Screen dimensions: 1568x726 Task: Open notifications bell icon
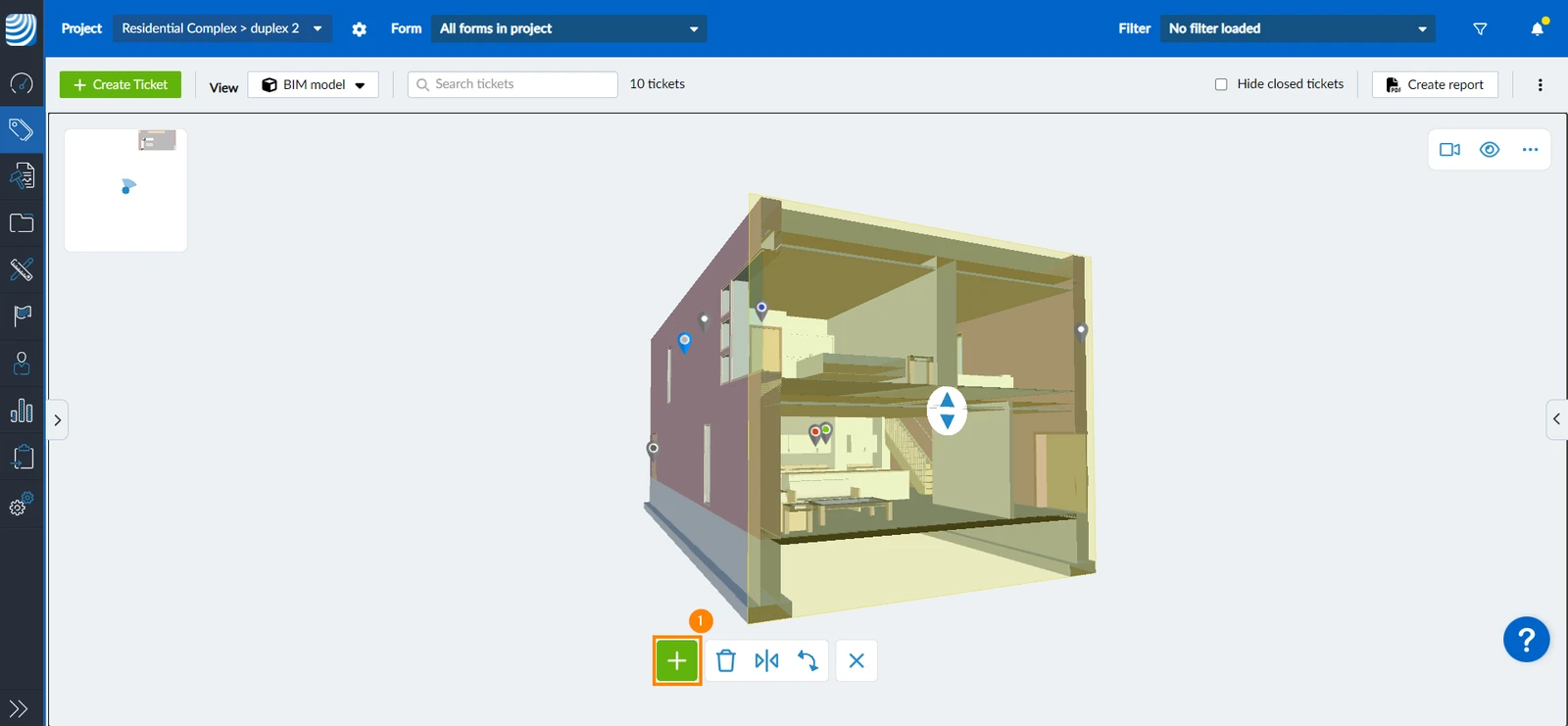click(1538, 28)
